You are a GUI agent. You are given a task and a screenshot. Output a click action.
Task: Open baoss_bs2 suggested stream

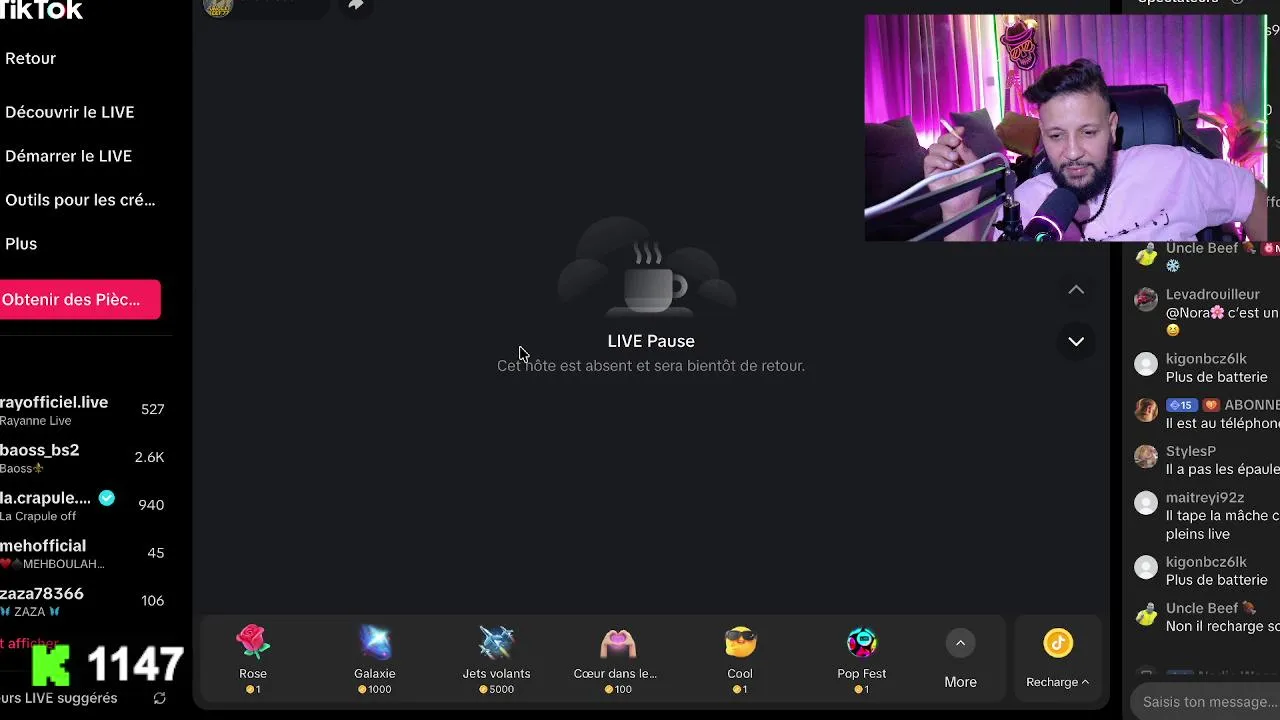tap(85, 458)
